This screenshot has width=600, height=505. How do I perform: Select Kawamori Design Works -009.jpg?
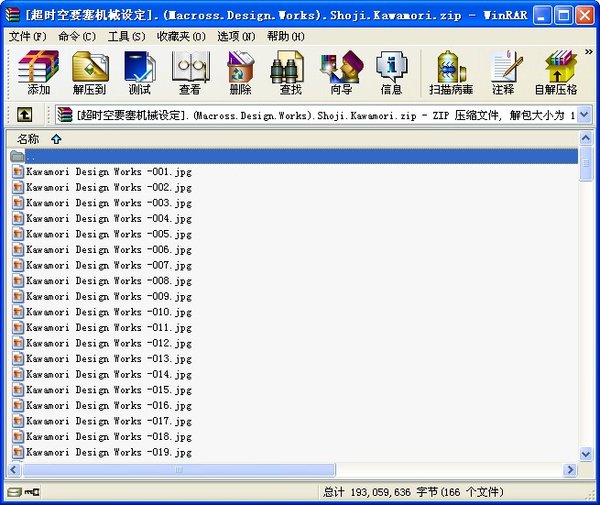[x=102, y=296]
